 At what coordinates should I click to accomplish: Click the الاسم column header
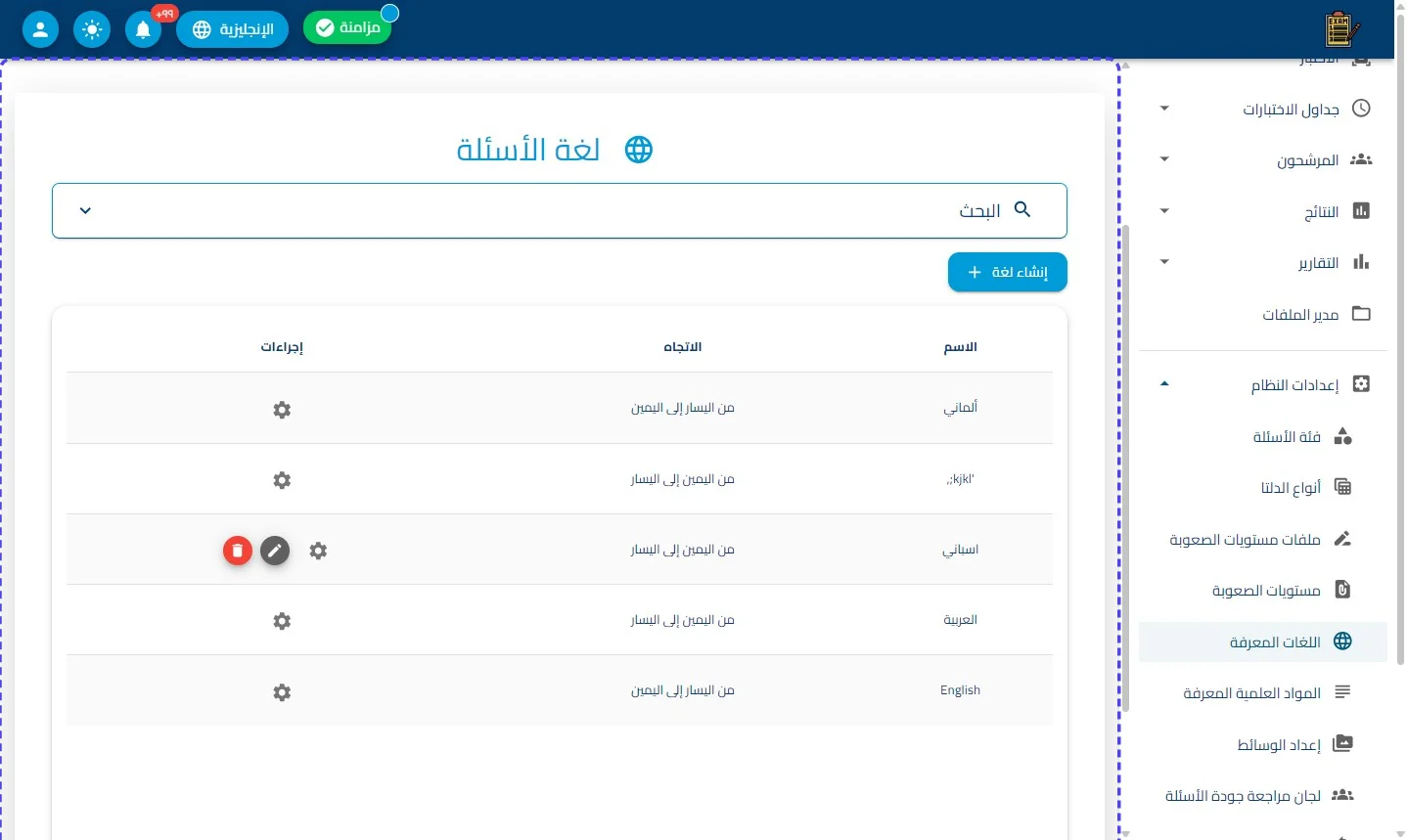click(961, 347)
